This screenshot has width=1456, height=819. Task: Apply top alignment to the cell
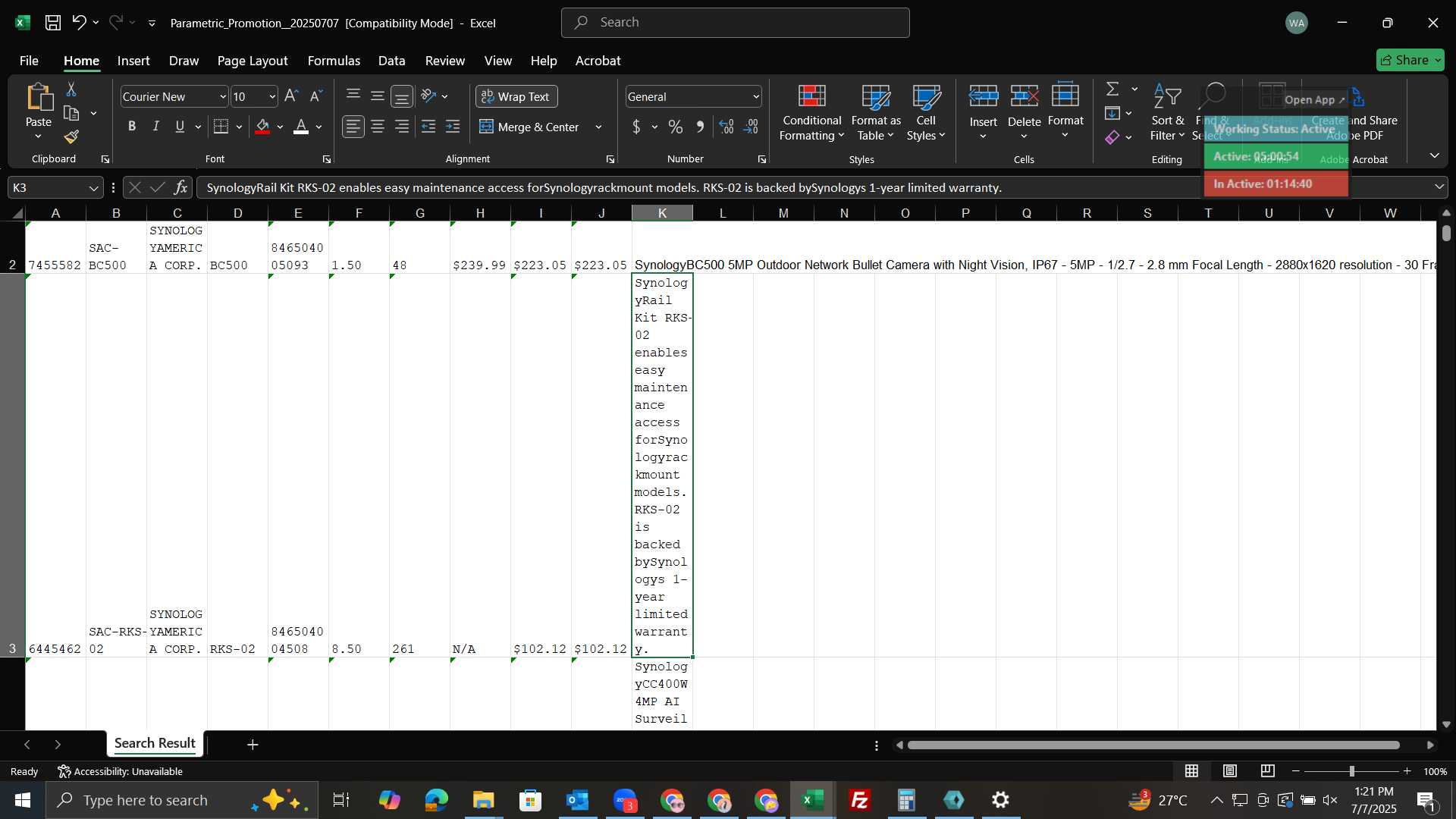point(353,96)
